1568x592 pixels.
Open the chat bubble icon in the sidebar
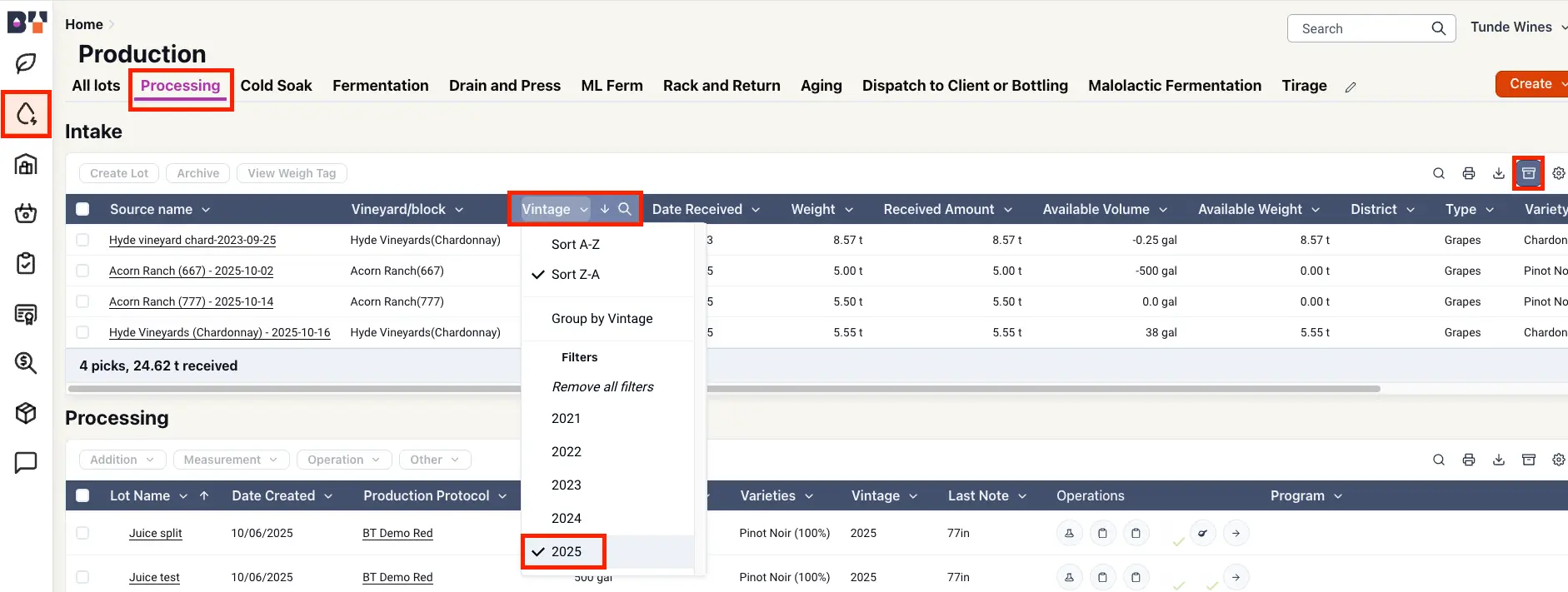click(26, 462)
